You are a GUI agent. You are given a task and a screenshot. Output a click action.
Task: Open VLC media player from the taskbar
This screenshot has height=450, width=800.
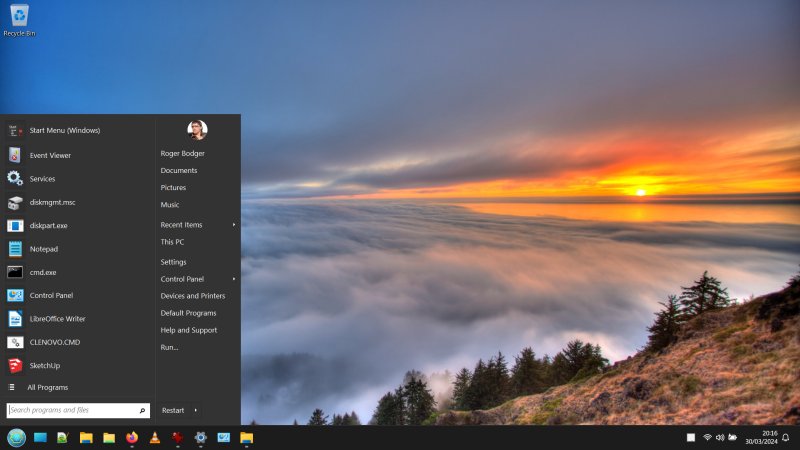pyautogui.click(x=155, y=438)
